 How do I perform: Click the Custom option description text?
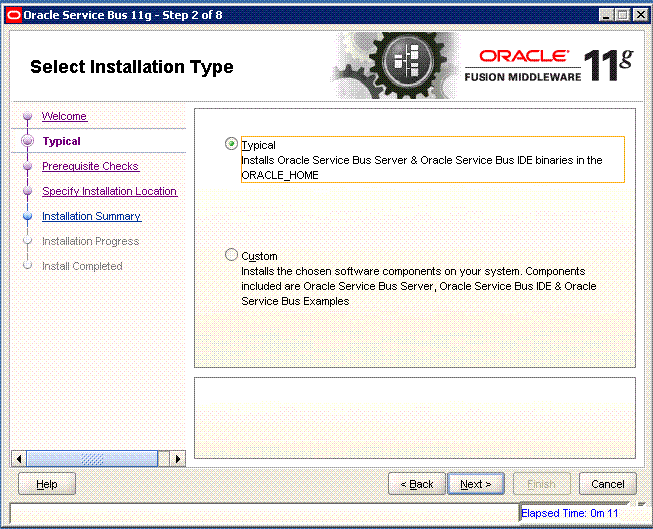(419, 286)
